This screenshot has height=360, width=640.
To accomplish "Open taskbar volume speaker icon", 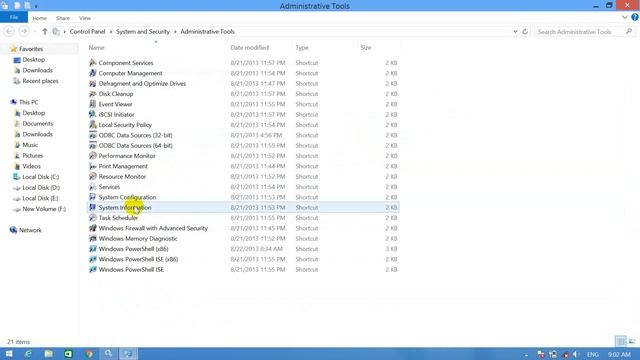I will point(576,354).
